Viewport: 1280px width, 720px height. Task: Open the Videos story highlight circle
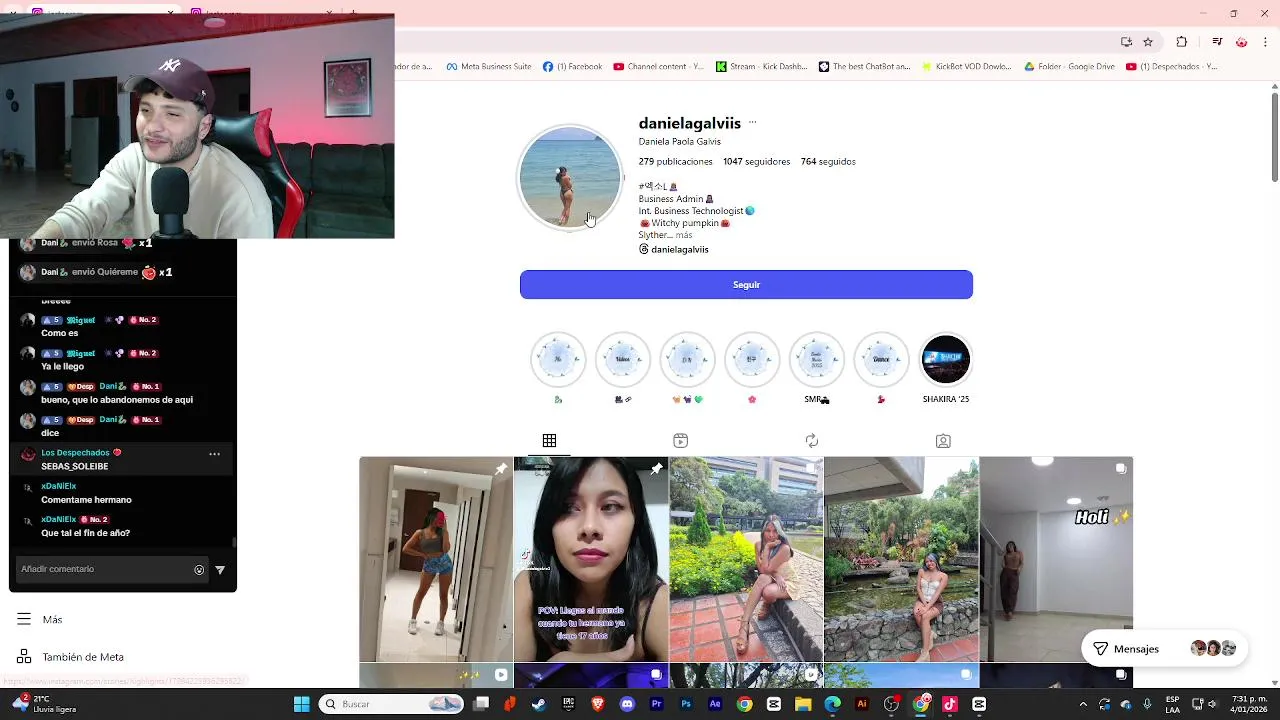623,360
